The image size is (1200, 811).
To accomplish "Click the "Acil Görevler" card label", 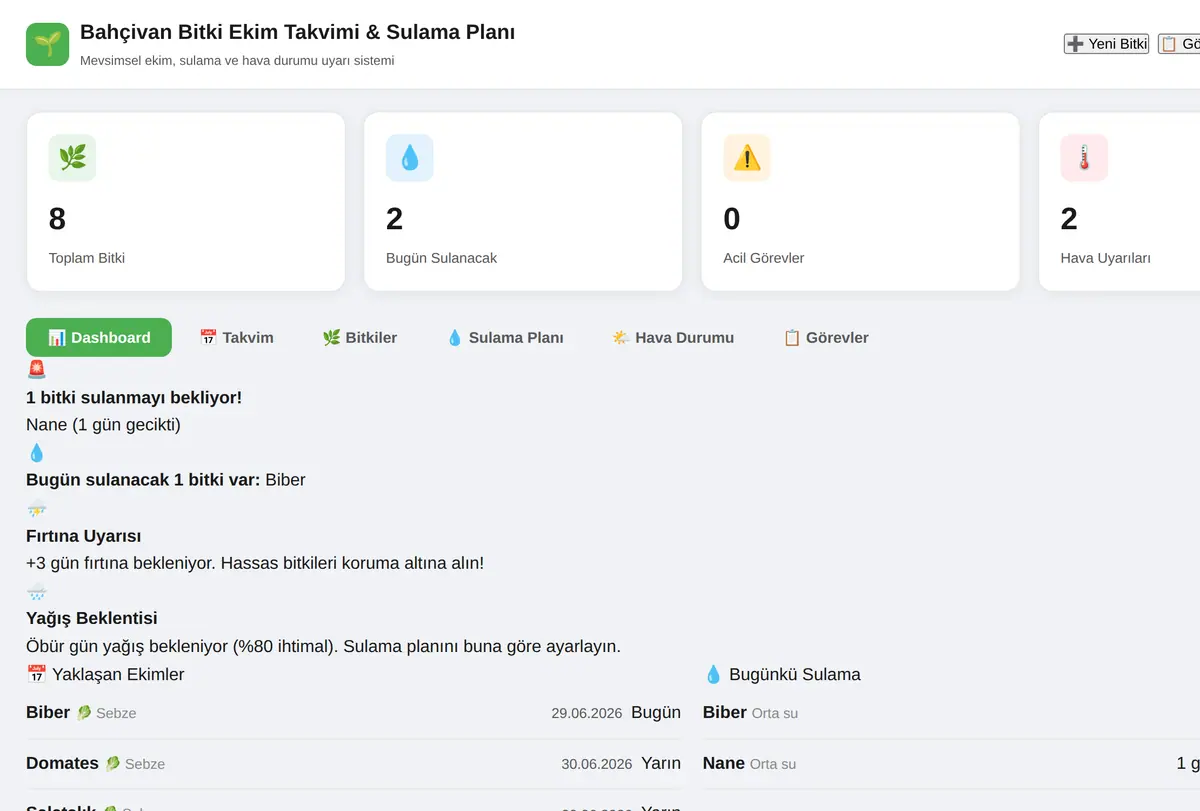I will [763, 258].
